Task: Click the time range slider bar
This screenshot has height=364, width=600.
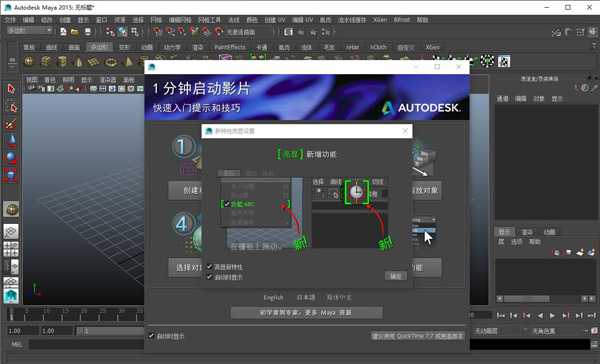Action: pyautogui.click(x=110, y=331)
